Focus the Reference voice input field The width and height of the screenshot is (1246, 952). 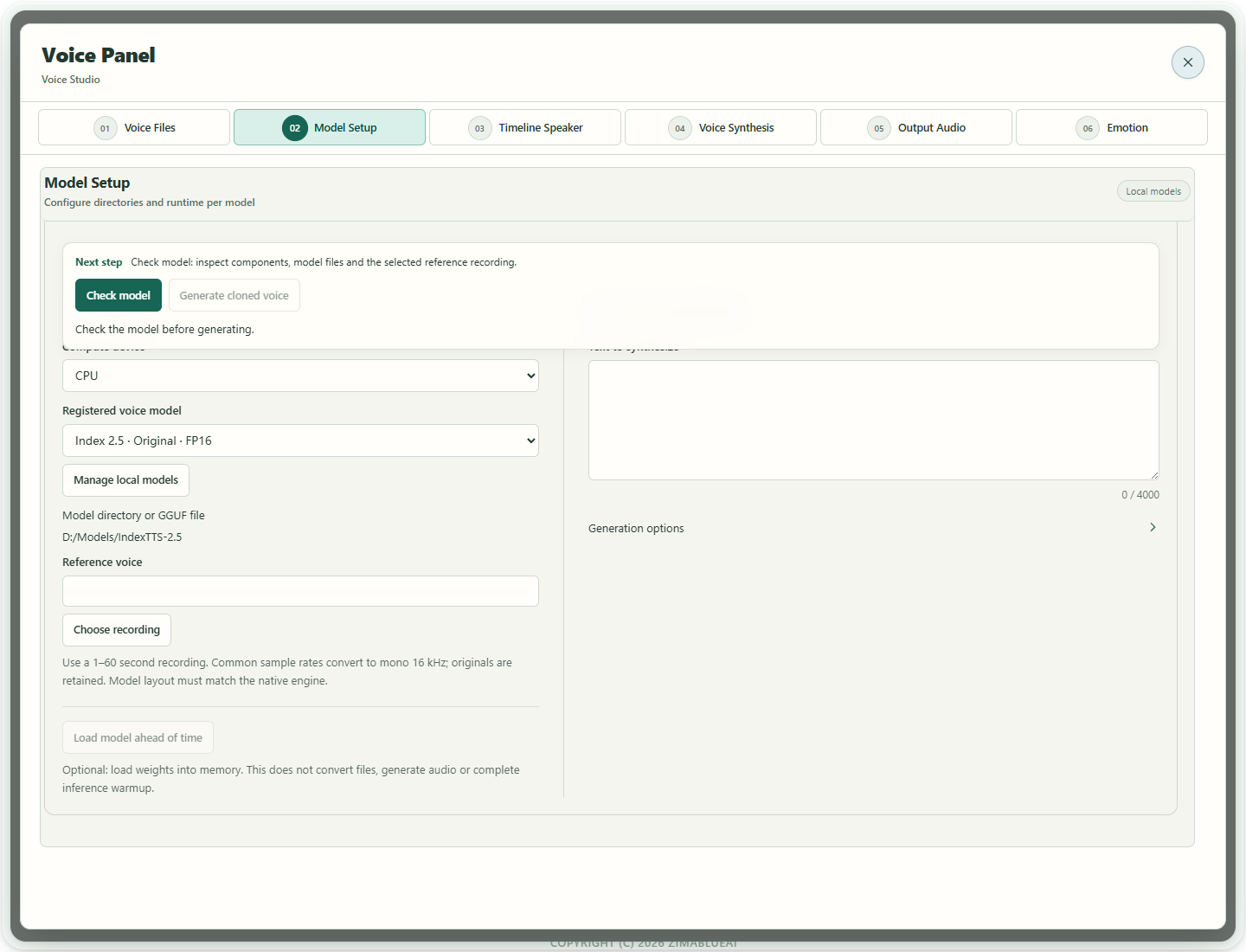pos(300,591)
